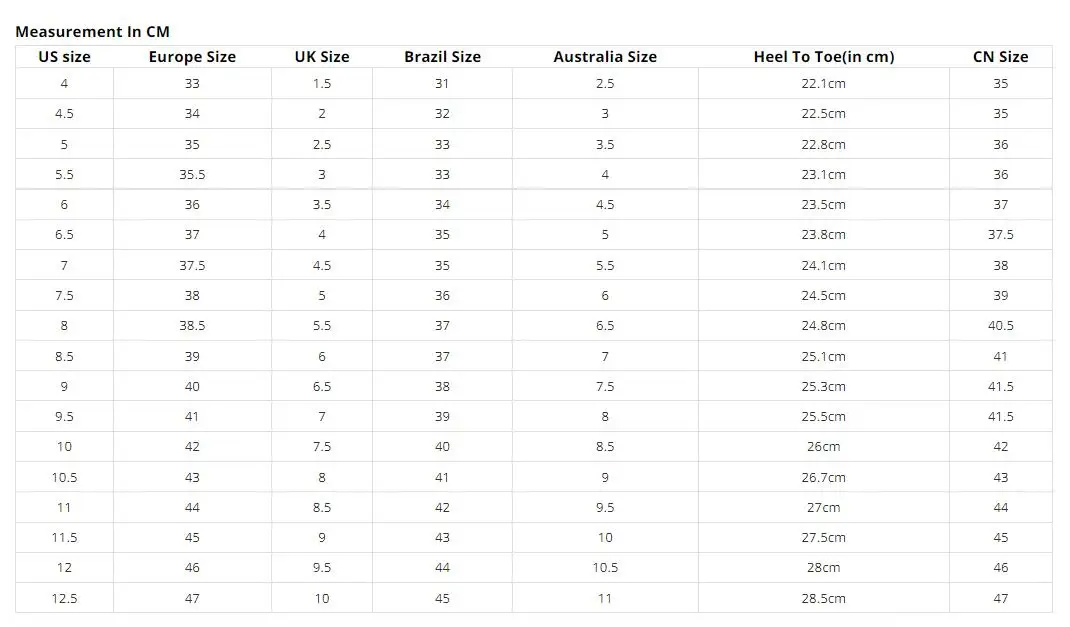Click the Europe size 35.5 cell
Image resolution: width=1070 pixels, height=627 pixels.
pos(192,175)
